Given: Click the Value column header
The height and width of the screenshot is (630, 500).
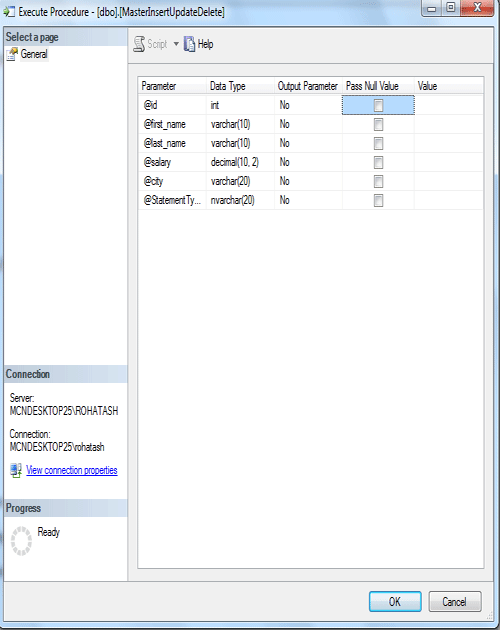Looking at the screenshot, I should pos(449,86).
